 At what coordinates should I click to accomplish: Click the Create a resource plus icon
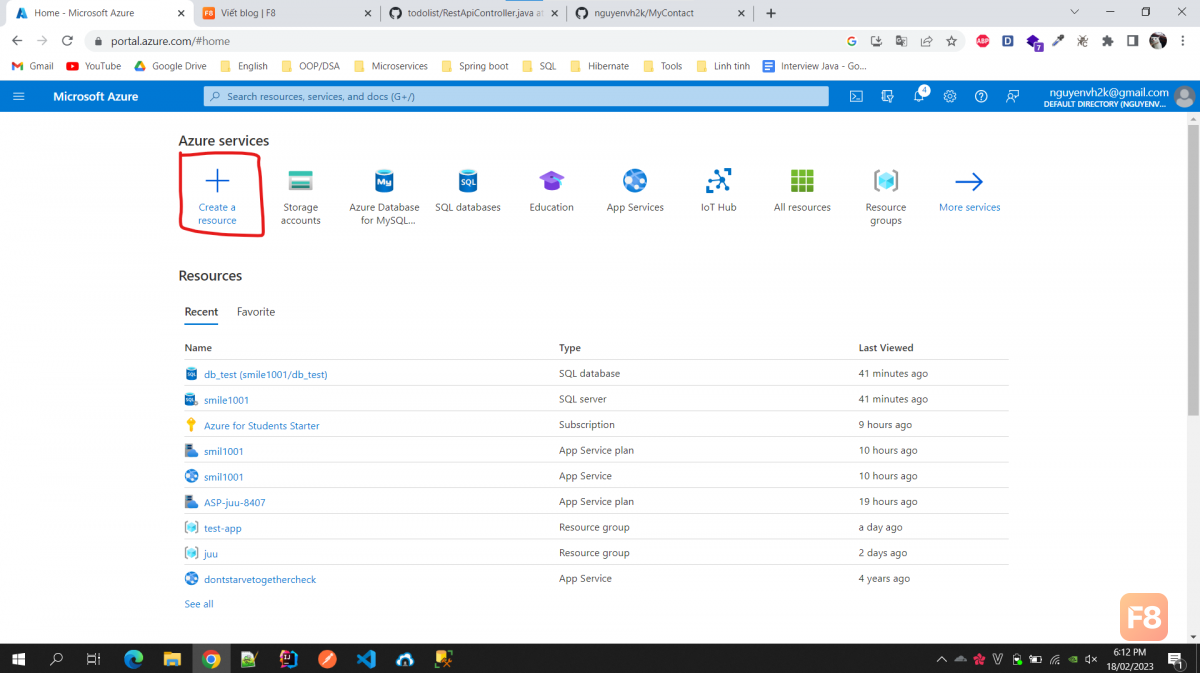[x=217, y=181]
